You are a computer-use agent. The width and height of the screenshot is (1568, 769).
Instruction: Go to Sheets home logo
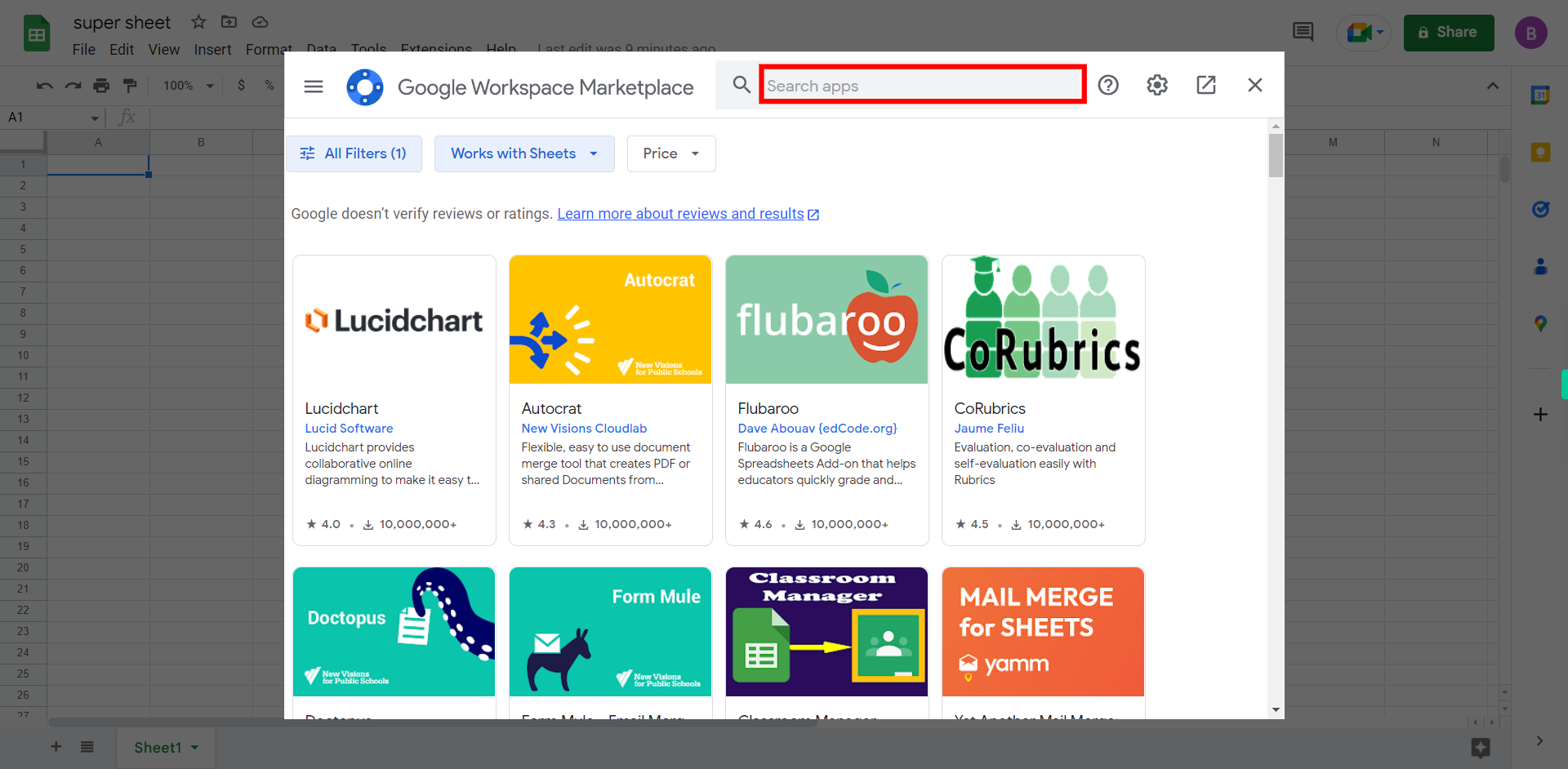(x=37, y=34)
